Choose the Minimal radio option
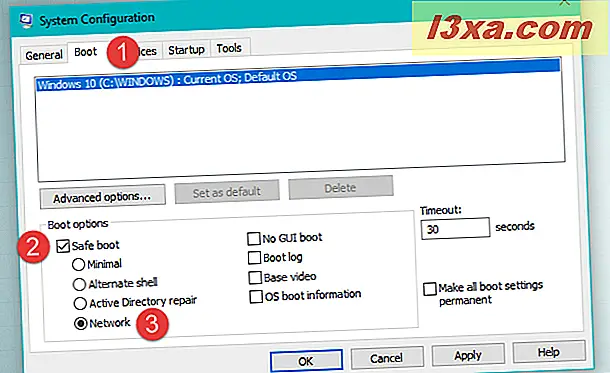 tap(78, 264)
